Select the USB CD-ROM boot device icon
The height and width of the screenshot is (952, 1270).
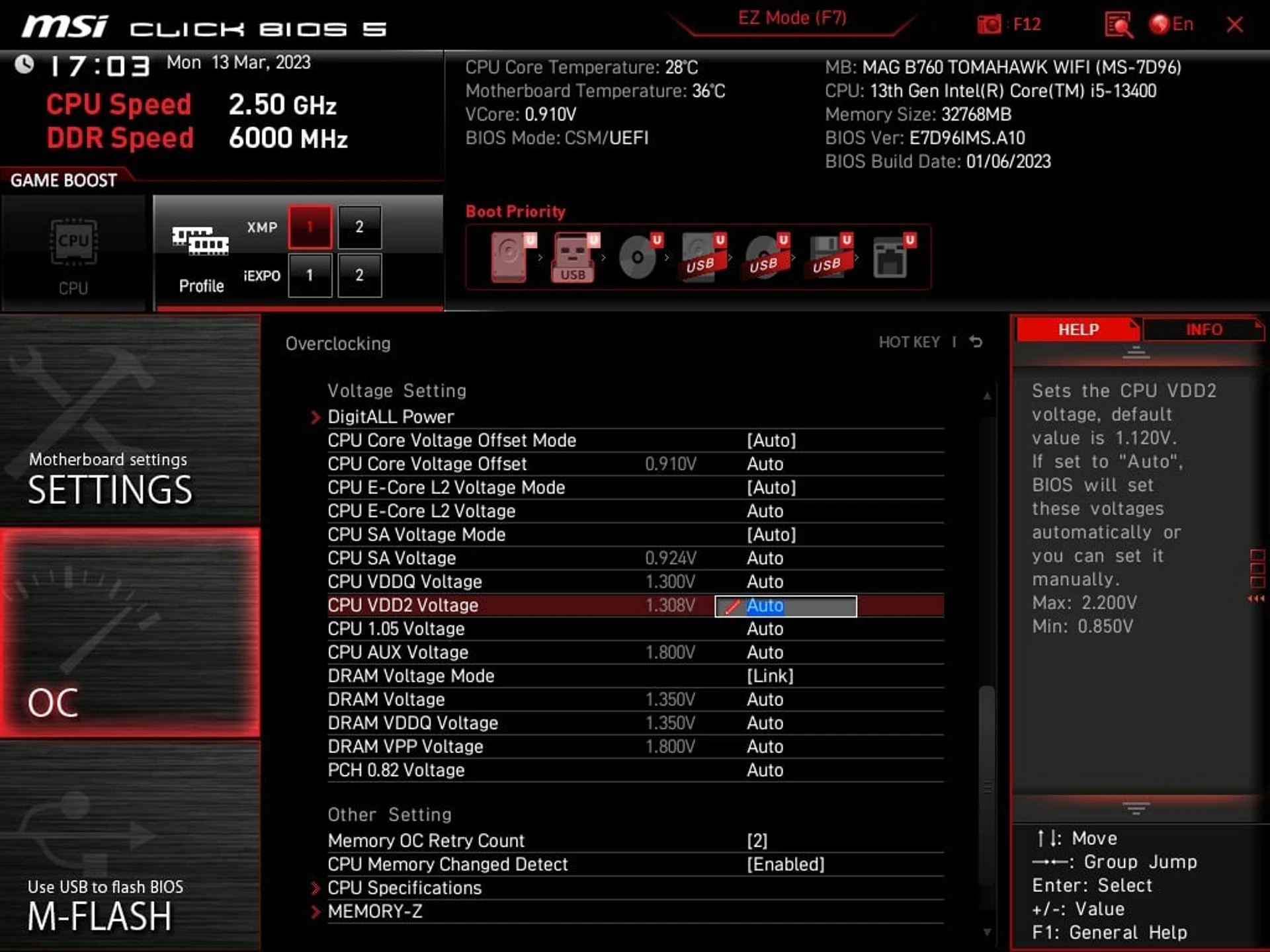[x=767, y=258]
